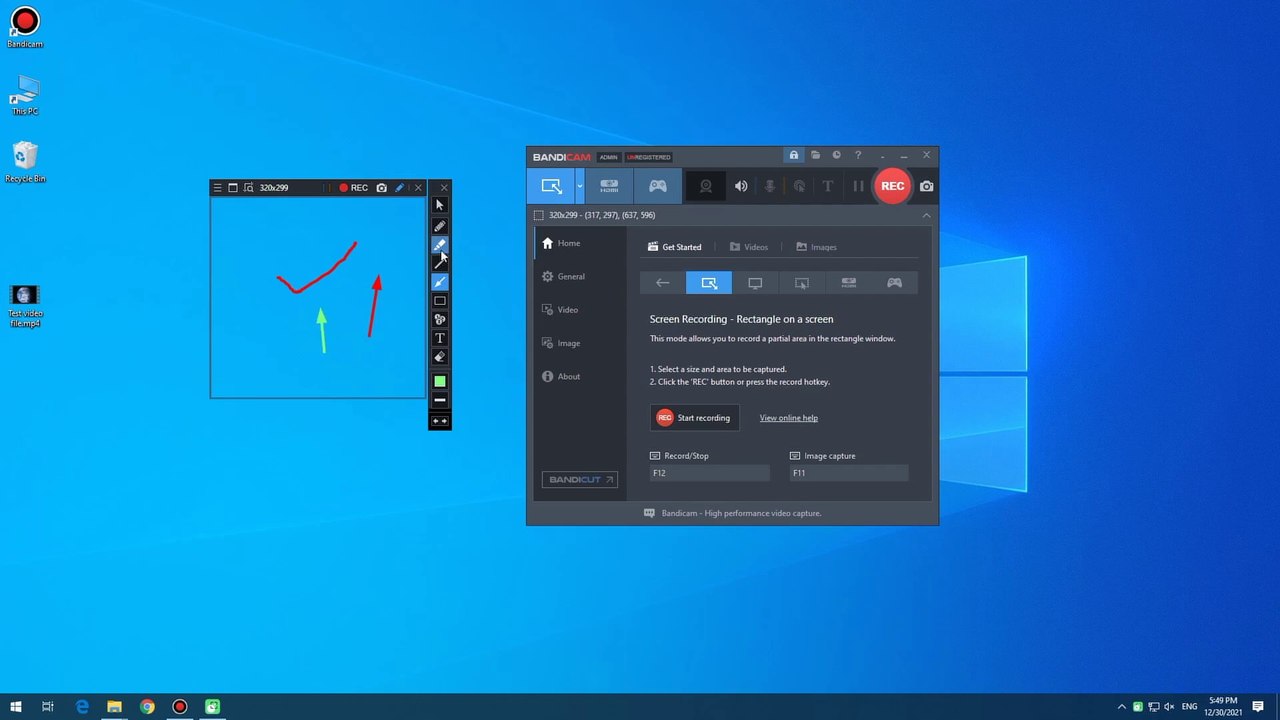Screen dimensions: 1280x720
Task: Select the Eraser tool
Action: click(x=439, y=357)
